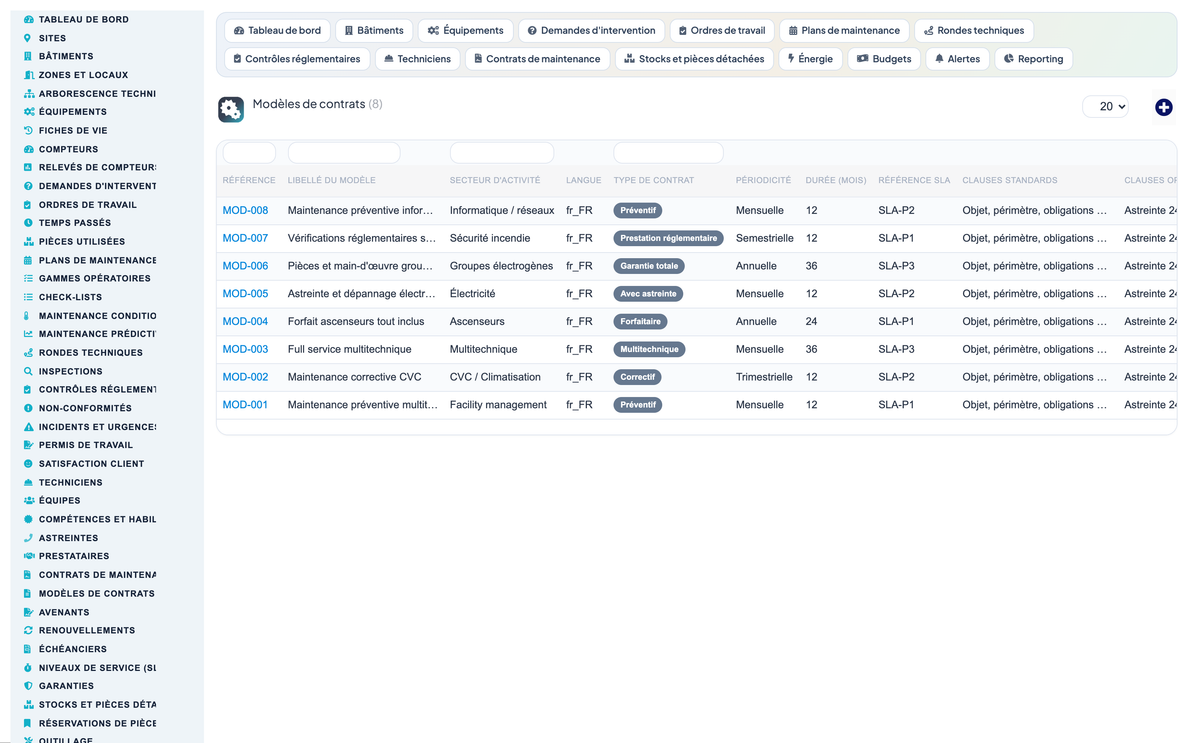
Task: Click the Permis de travail sidebar icon
Action: click(x=28, y=445)
